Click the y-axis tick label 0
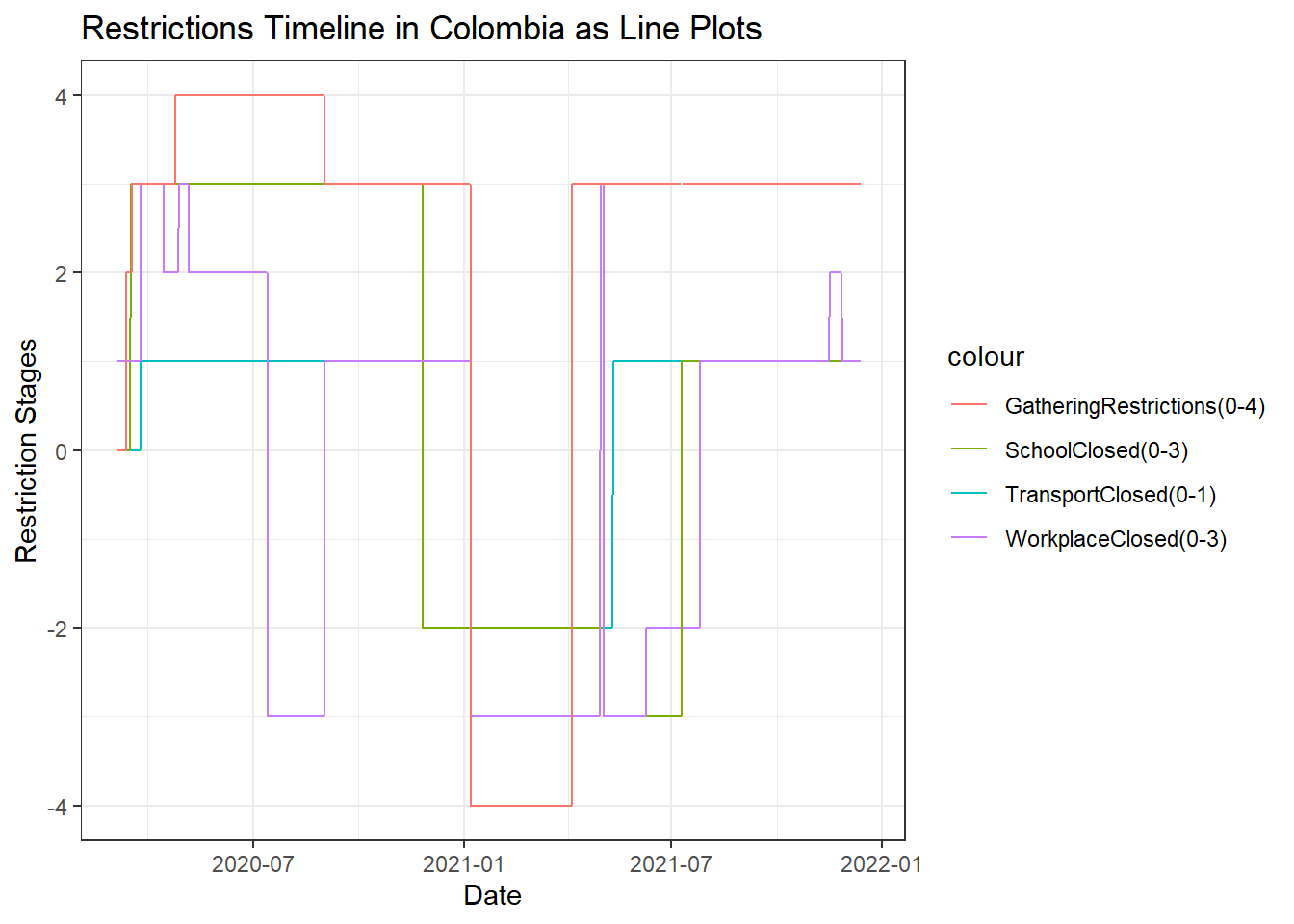 62,451
